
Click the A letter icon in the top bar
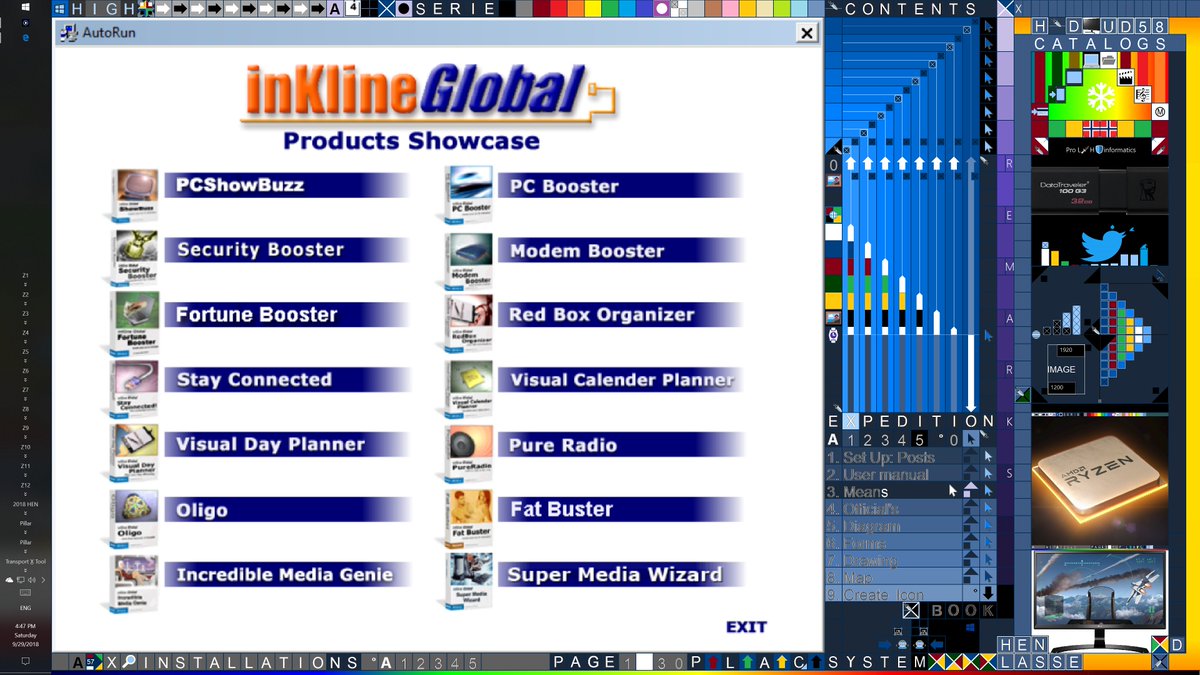(x=335, y=8)
